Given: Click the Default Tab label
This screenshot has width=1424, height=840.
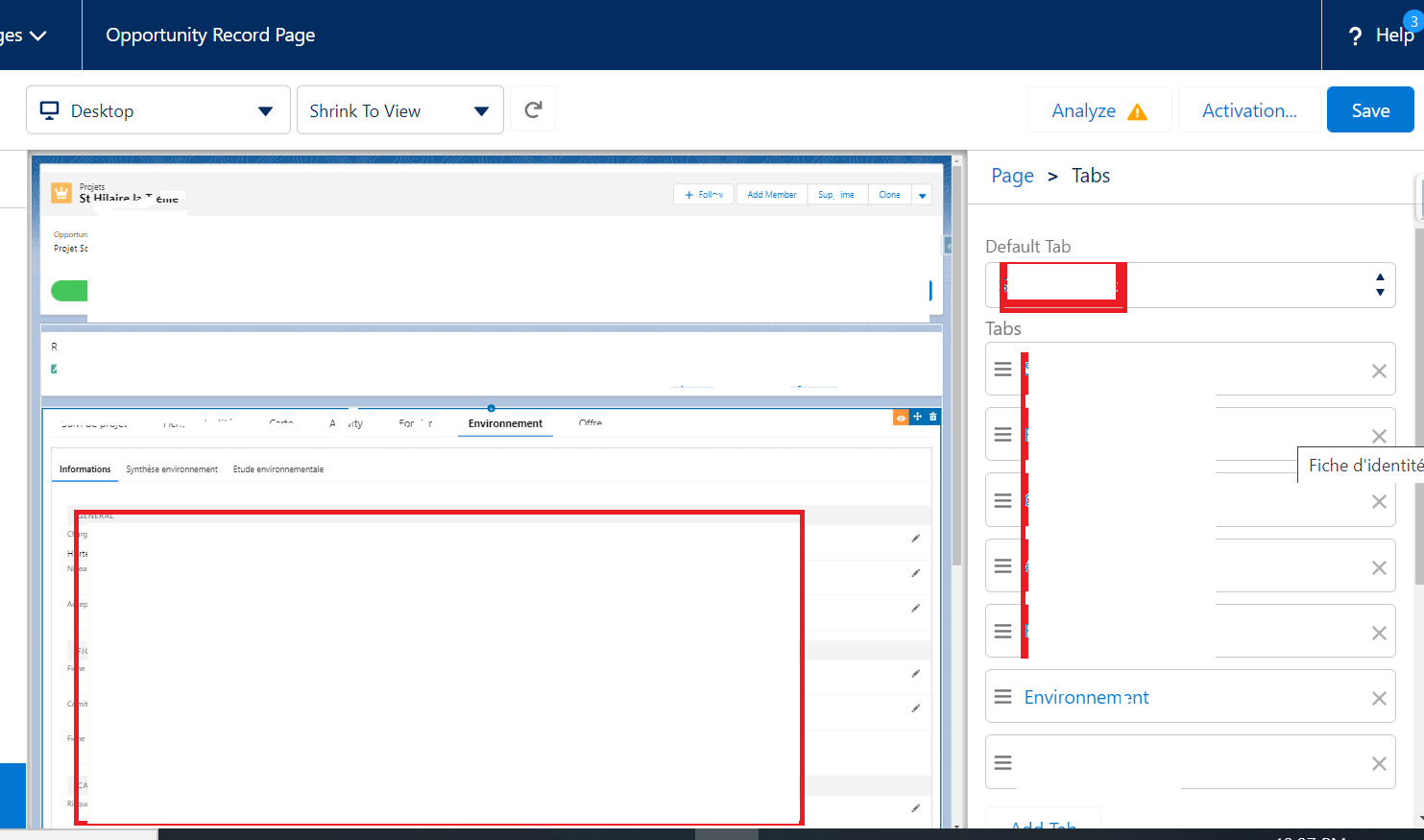Looking at the screenshot, I should click(x=1027, y=247).
